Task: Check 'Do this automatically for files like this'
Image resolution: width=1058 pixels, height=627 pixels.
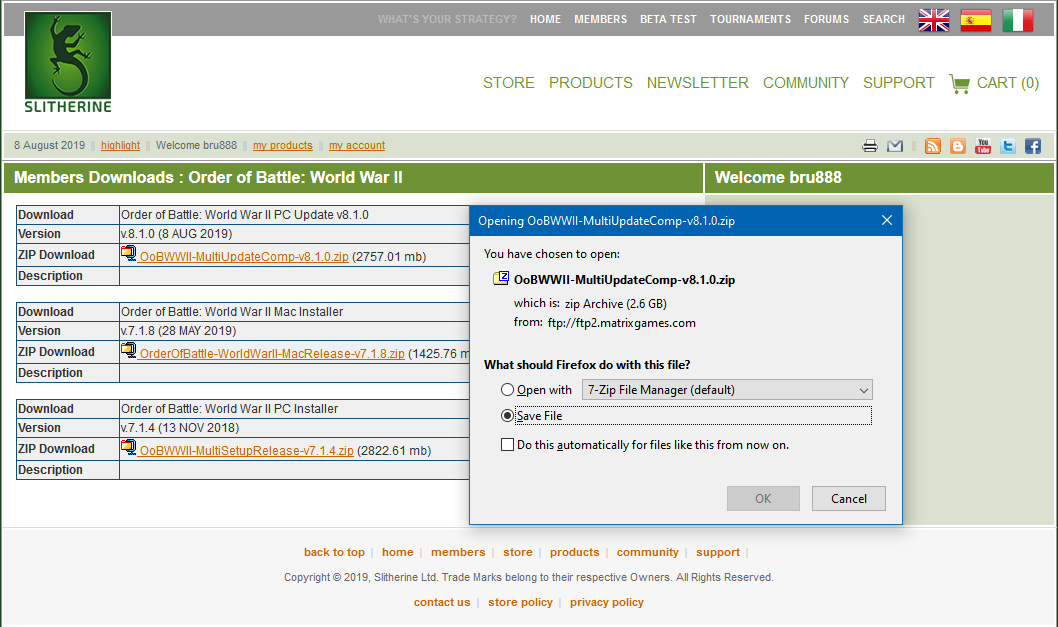Action: click(x=508, y=445)
